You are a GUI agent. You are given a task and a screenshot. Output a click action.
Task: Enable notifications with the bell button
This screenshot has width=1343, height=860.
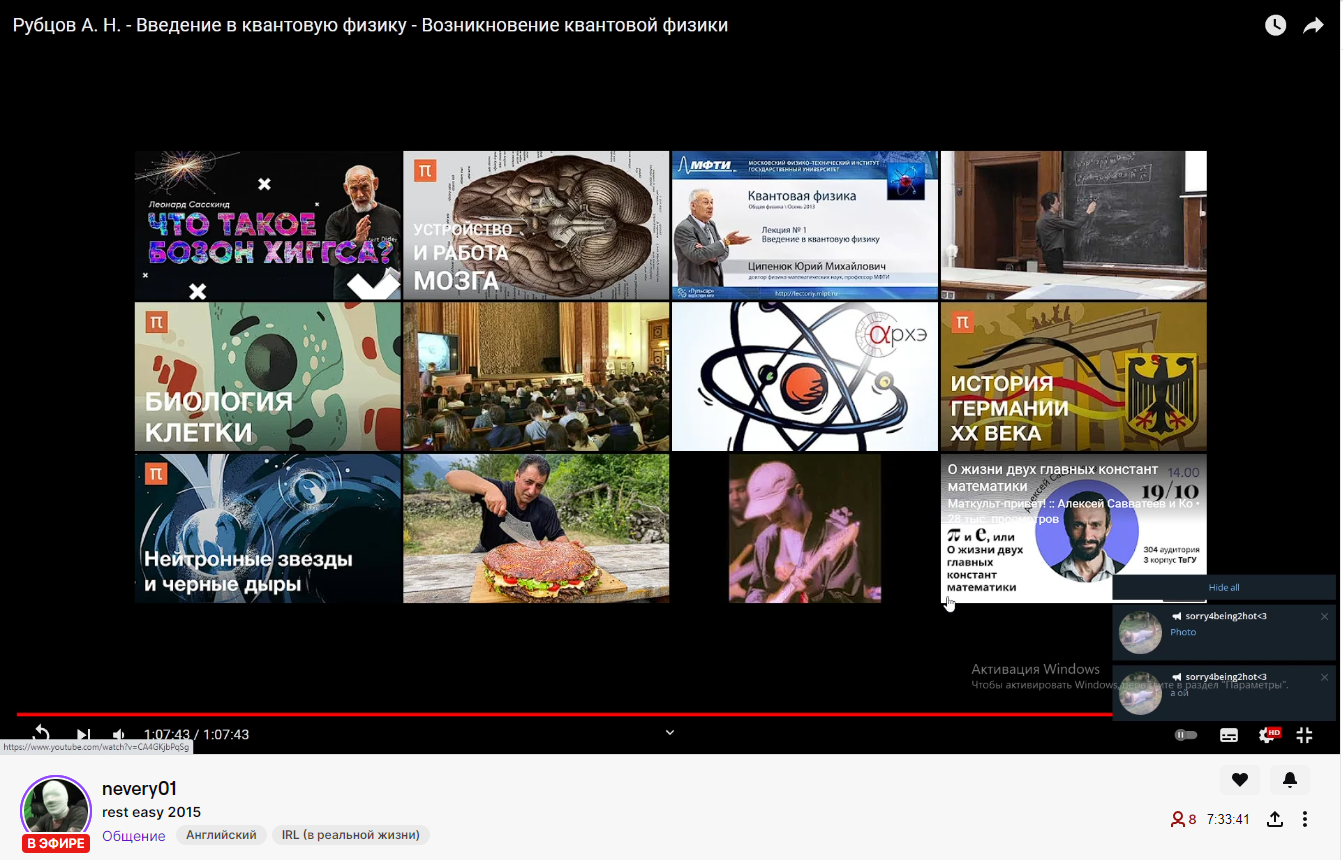(1289, 779)
